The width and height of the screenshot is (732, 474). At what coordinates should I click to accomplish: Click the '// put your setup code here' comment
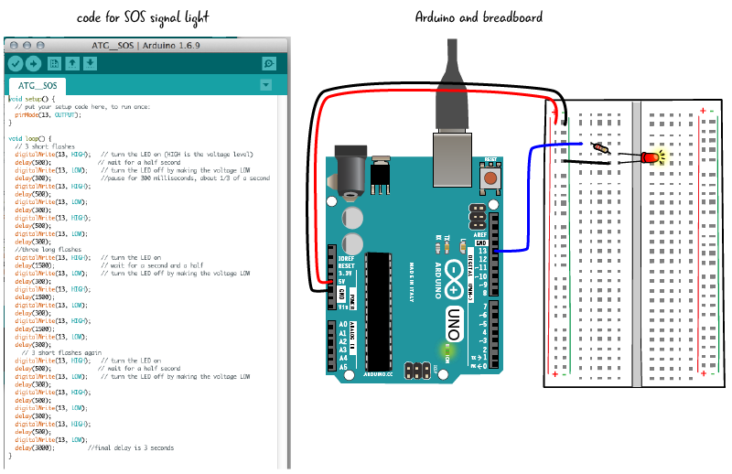coord(82,107)
